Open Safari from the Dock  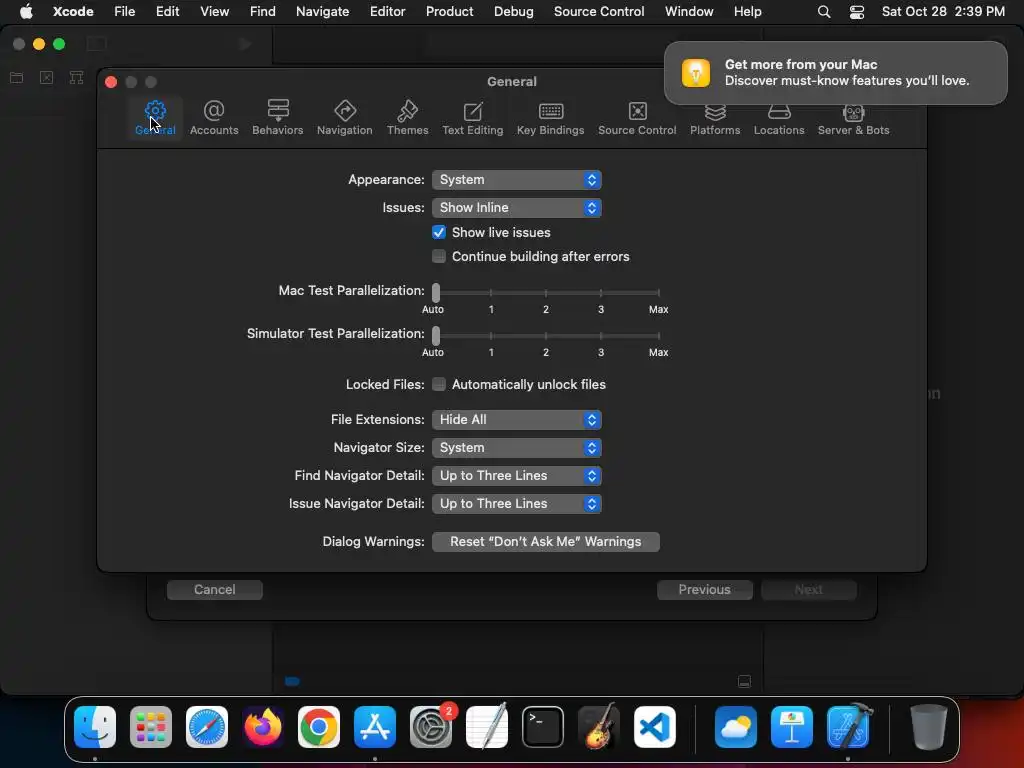tap(207, 727)
